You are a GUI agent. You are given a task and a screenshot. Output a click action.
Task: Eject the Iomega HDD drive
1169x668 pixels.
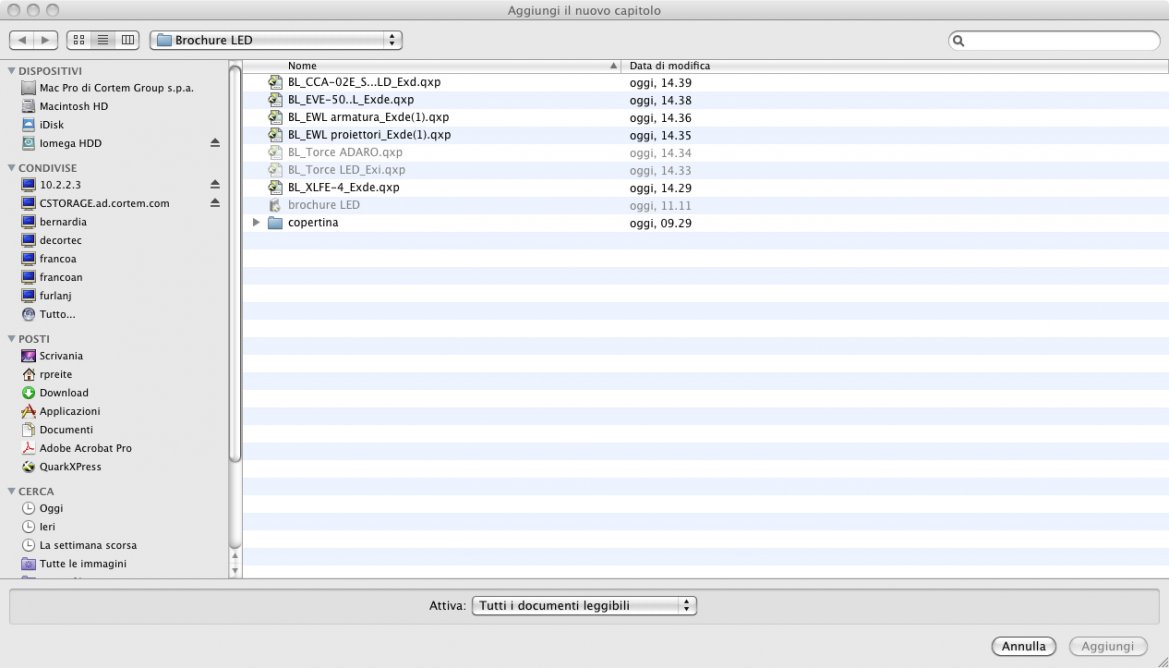pos(215,143)
